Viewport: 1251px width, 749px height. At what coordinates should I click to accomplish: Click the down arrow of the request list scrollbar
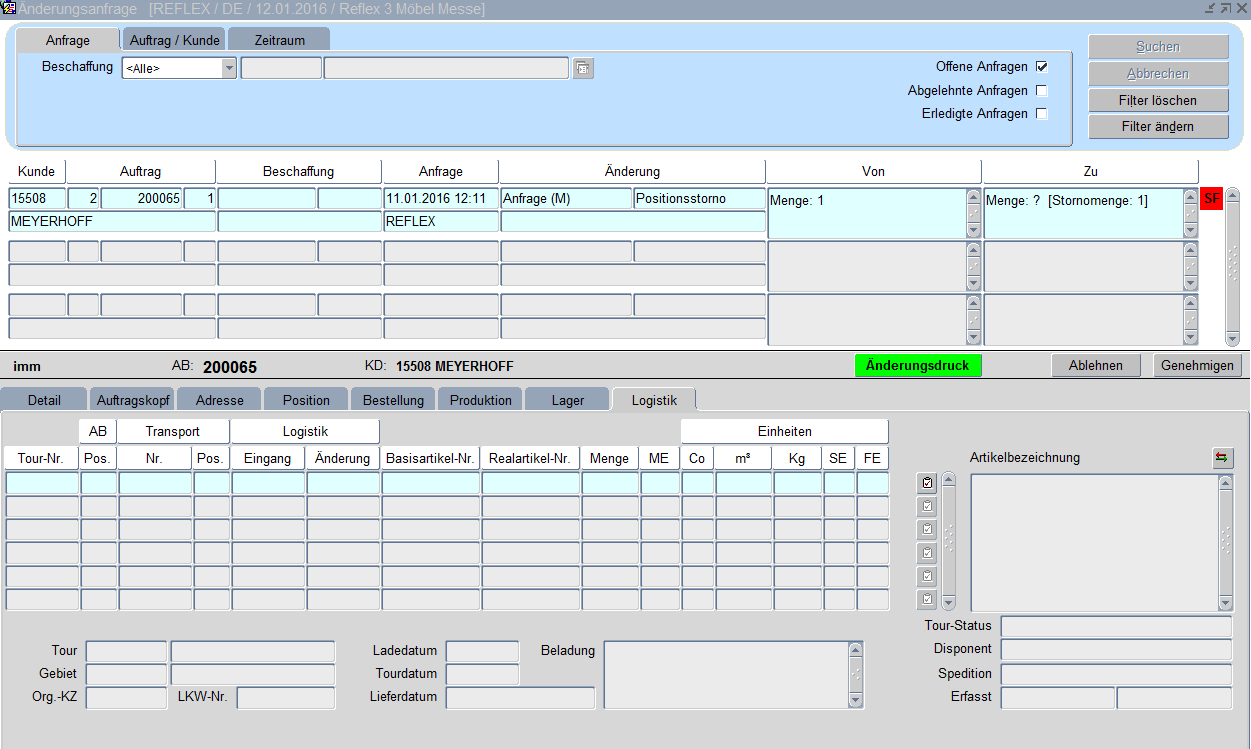tap(1232, 339)
